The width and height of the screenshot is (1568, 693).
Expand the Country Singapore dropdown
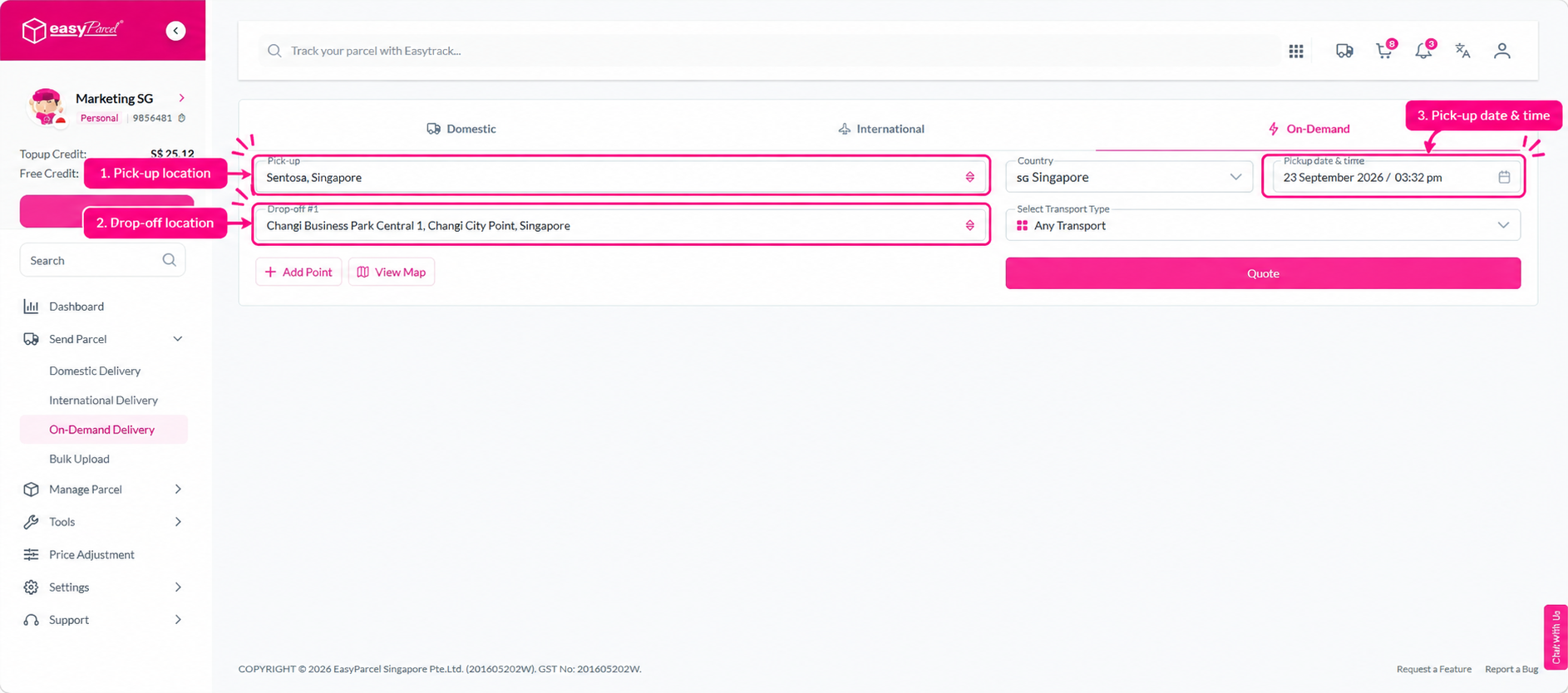pyautogui.click(x=1129, y=177)
